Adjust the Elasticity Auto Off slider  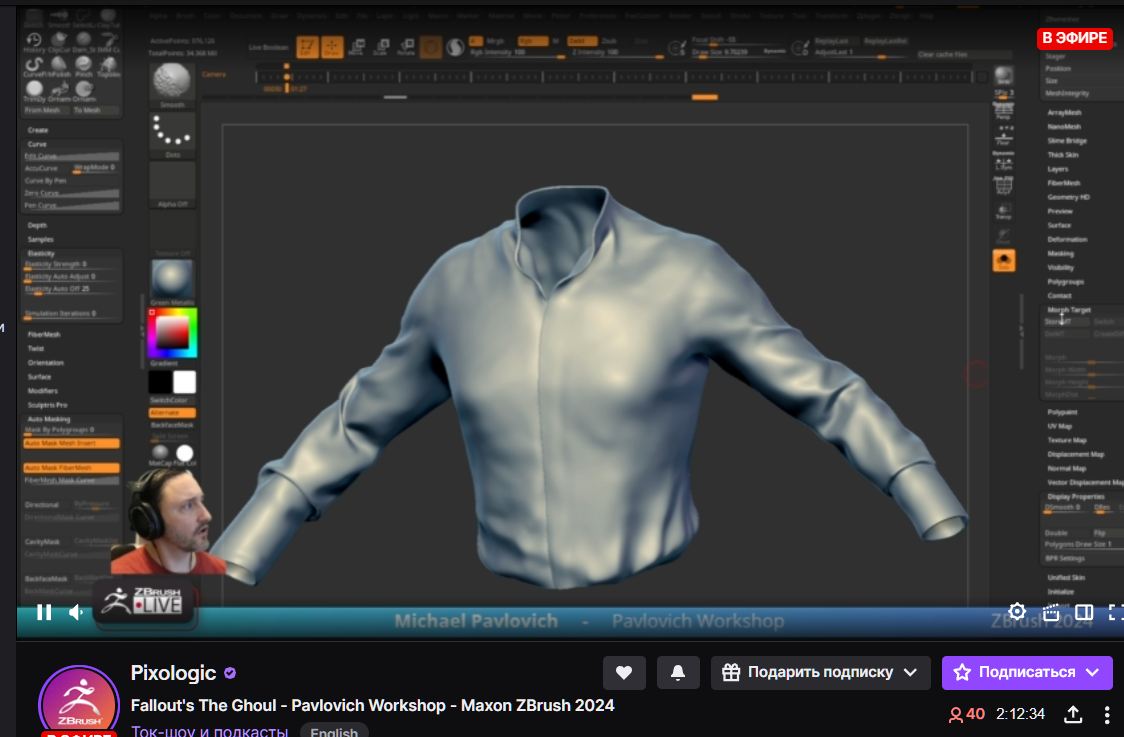point(71,290)
